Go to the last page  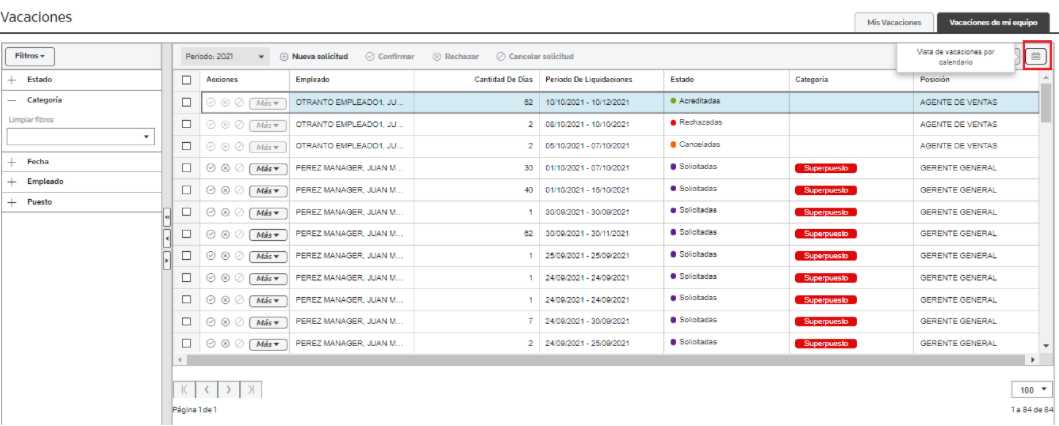click(251, 390)
